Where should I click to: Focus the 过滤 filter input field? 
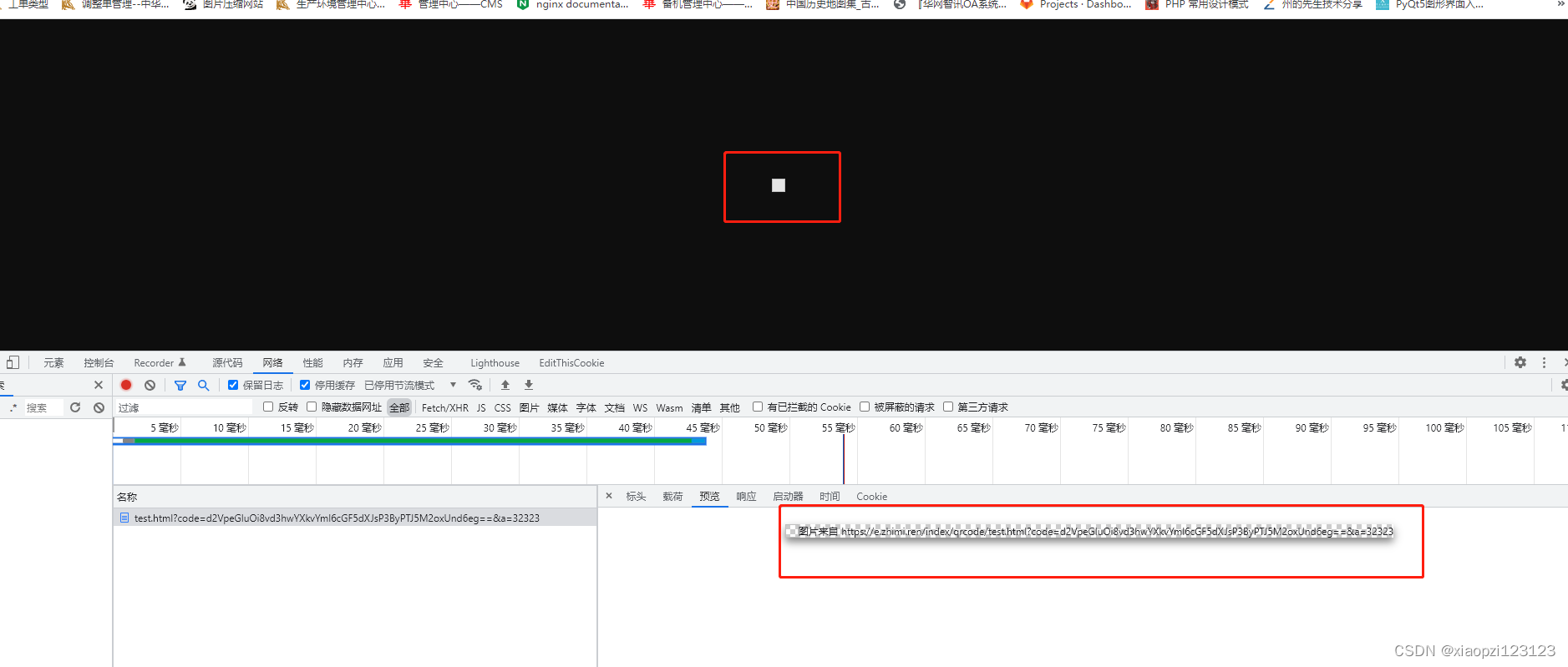pyautogui.click(x=184, y=407)
